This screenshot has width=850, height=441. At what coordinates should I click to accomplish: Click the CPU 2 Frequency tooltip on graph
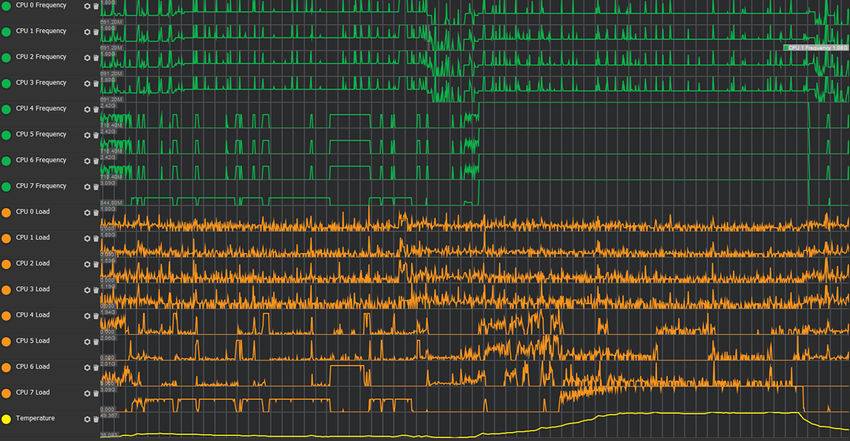click(815, 47)
